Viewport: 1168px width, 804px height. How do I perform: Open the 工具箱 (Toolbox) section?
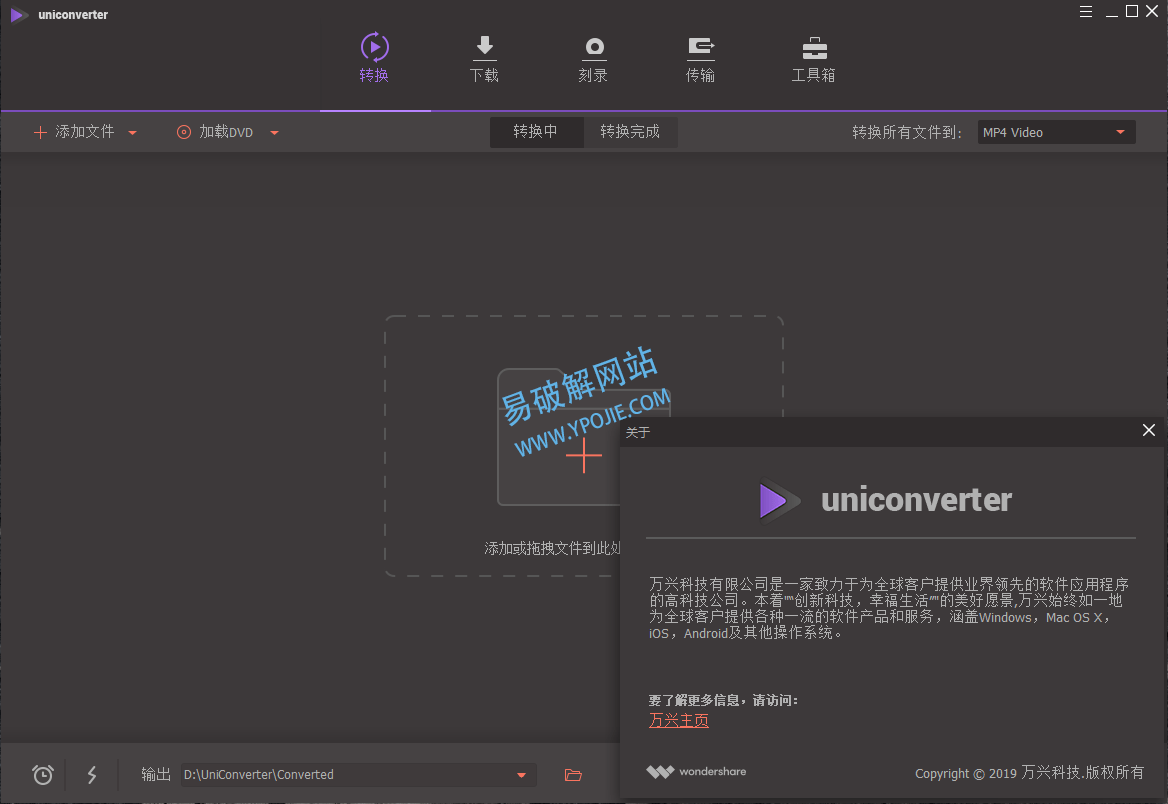(x=813, y=59)
